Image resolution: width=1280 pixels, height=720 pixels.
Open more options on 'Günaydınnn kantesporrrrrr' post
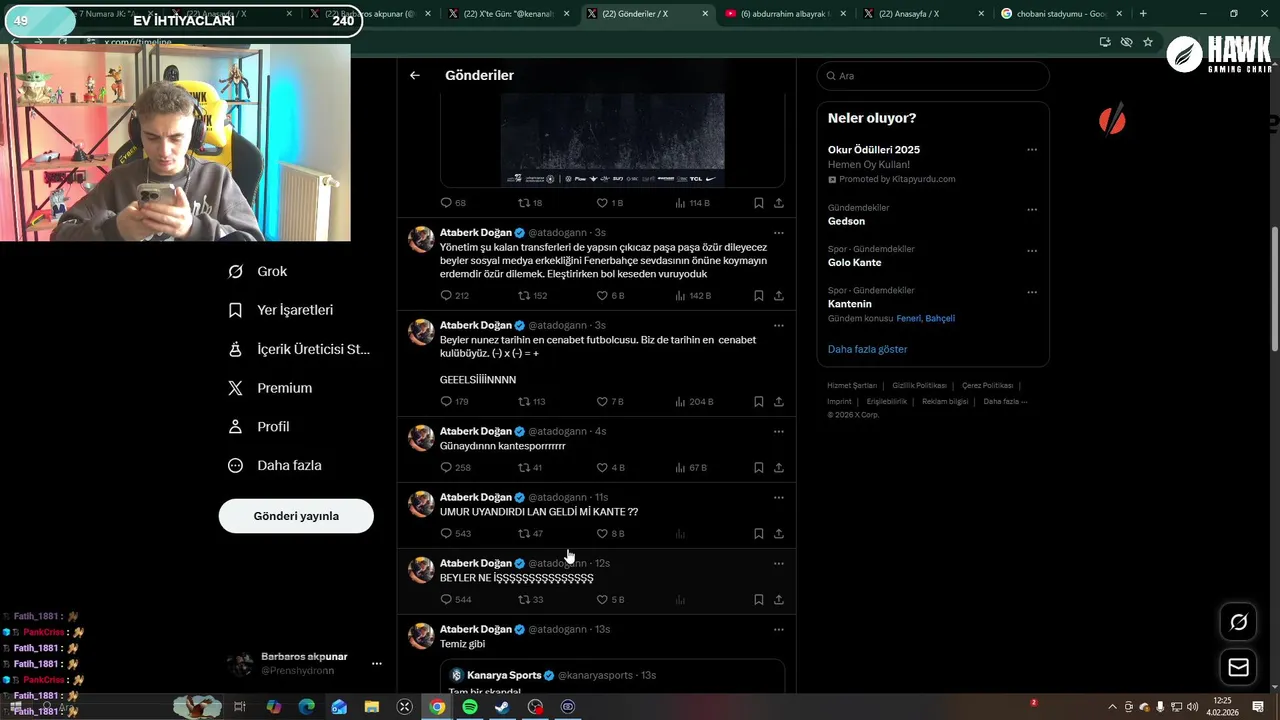click(x=779, y=431)
